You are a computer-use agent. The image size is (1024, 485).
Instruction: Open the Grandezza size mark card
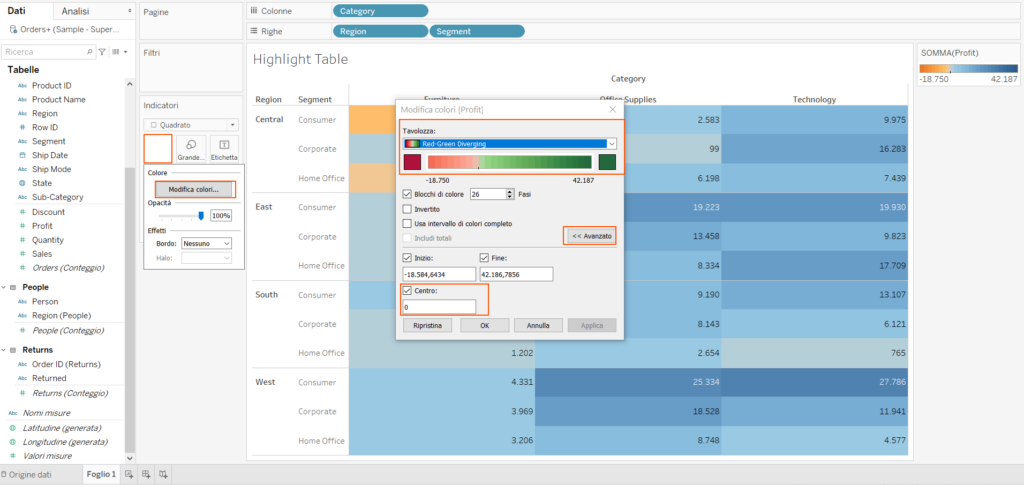pos(191,149)
